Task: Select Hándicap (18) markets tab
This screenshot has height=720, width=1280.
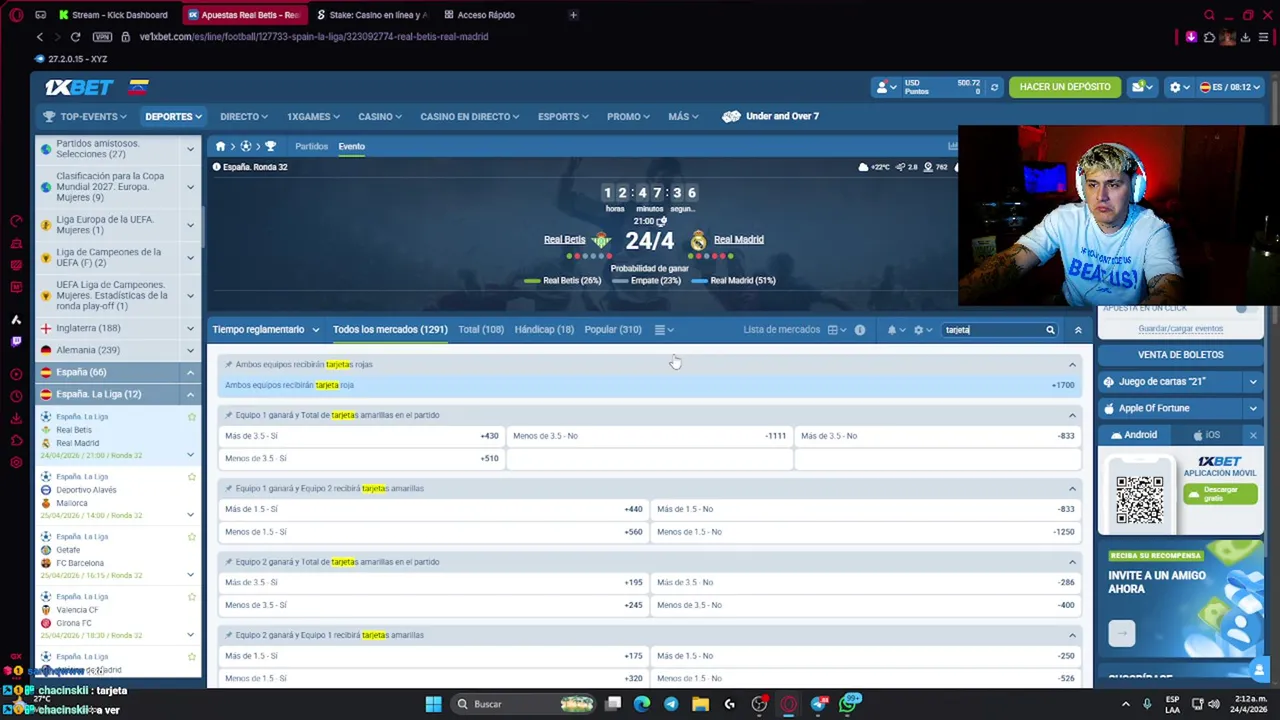Action: [x=544, y=330]
